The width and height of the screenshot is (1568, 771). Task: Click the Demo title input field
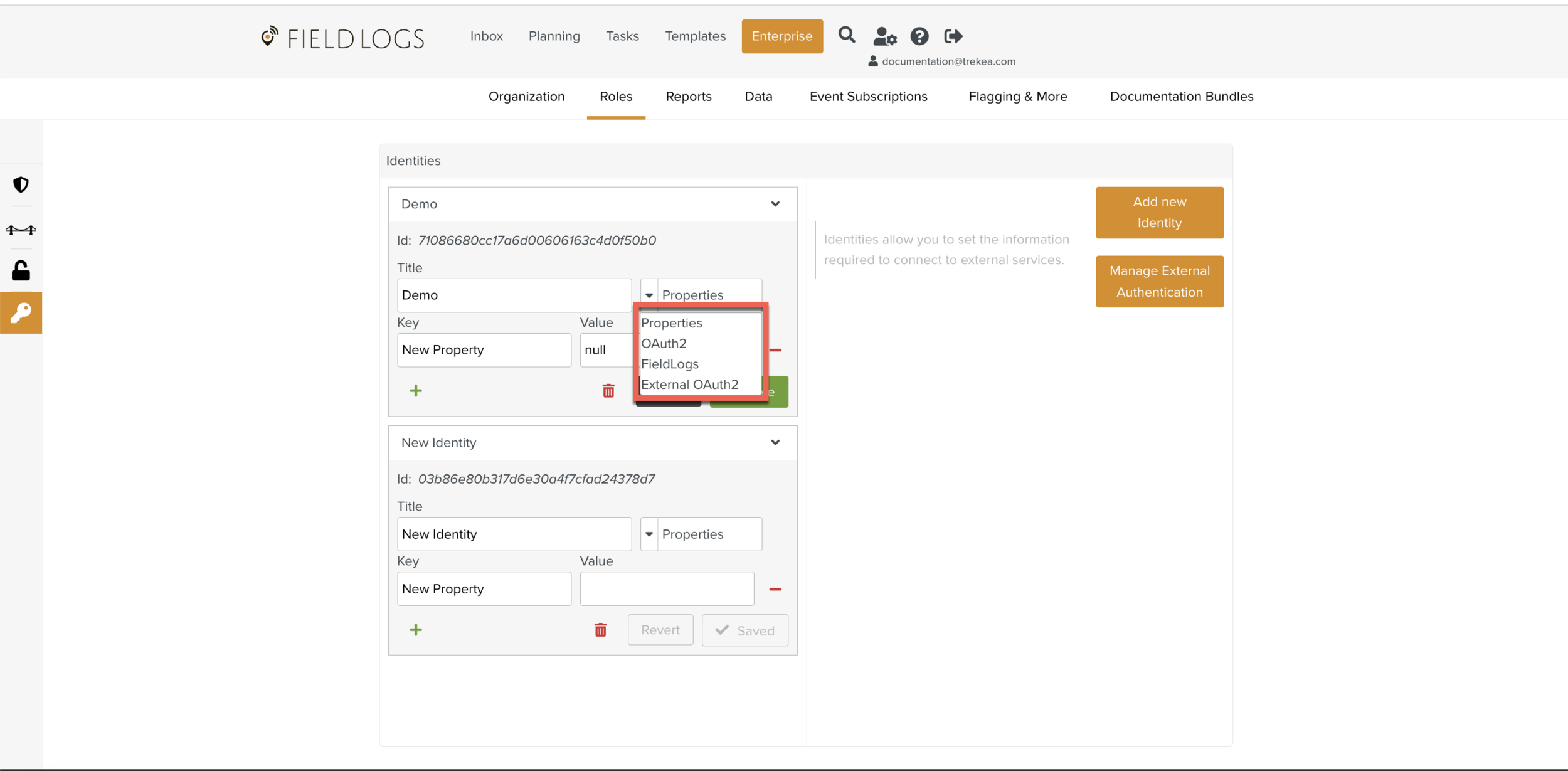[x=514, y=295]
